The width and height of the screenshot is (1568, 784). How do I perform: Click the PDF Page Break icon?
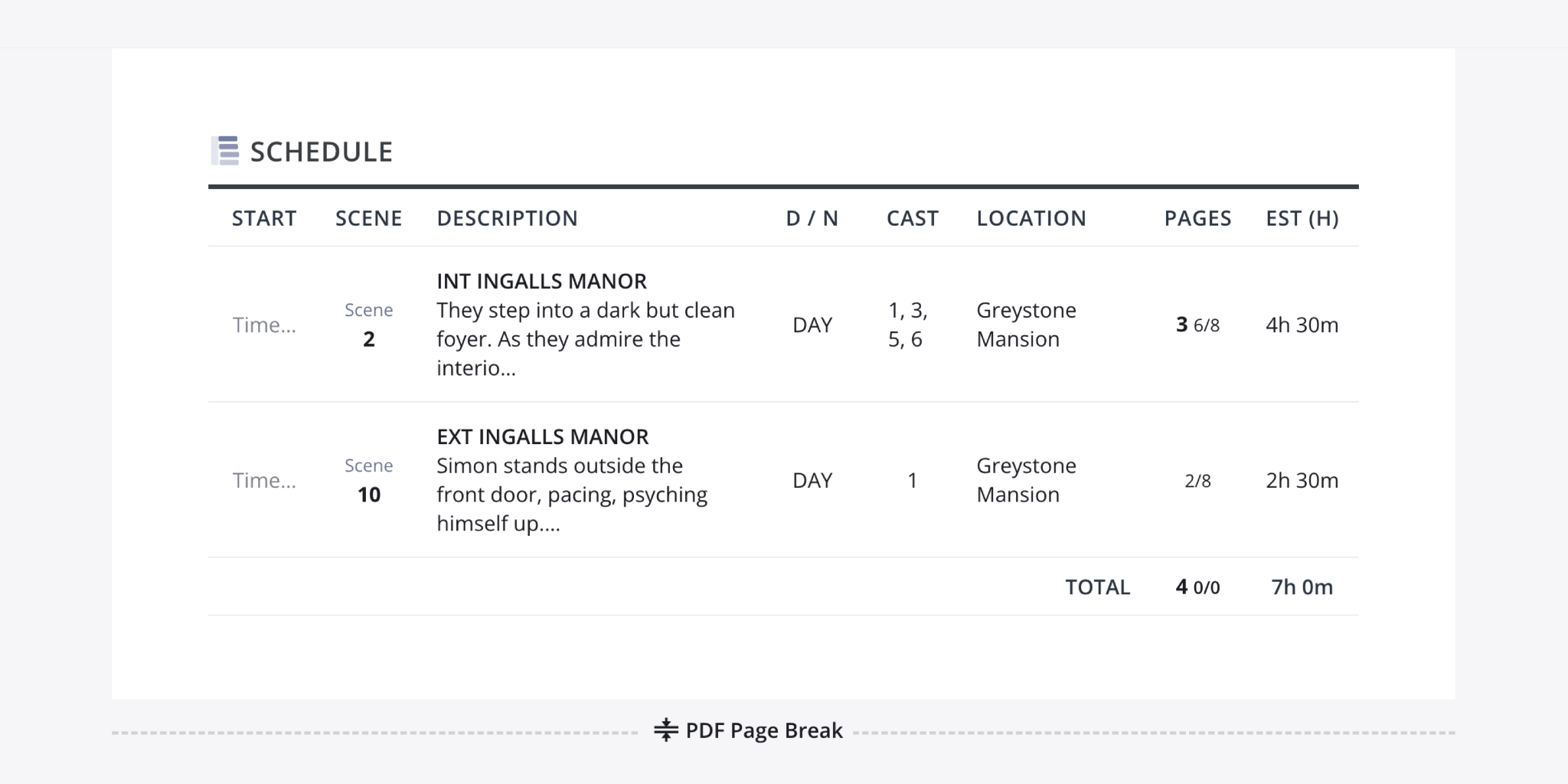click(x=665, y=730)
